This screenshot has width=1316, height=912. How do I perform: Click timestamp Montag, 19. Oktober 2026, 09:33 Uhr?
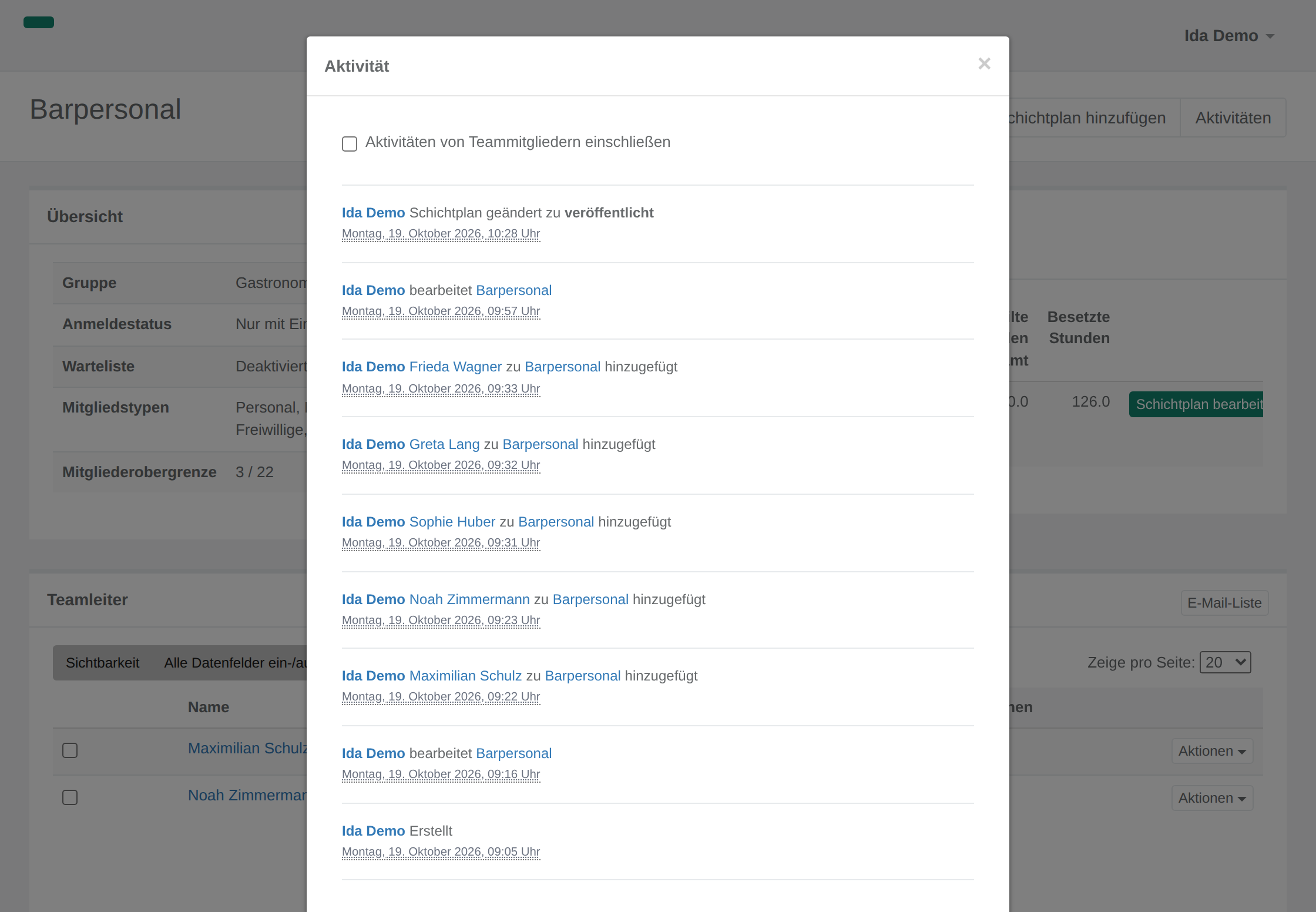[441, 388]
